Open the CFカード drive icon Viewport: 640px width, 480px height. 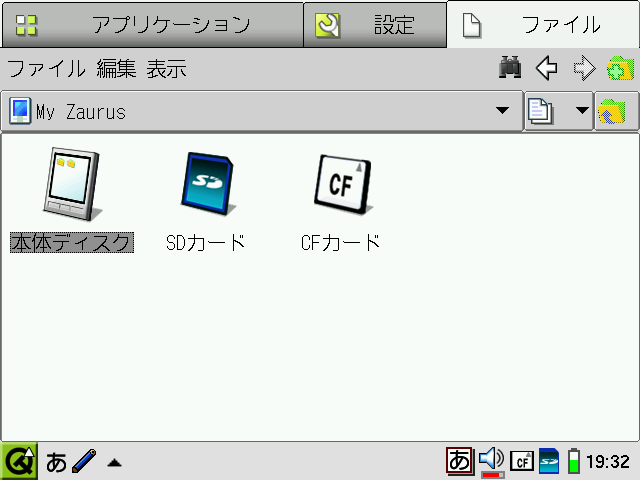[343, 184]
